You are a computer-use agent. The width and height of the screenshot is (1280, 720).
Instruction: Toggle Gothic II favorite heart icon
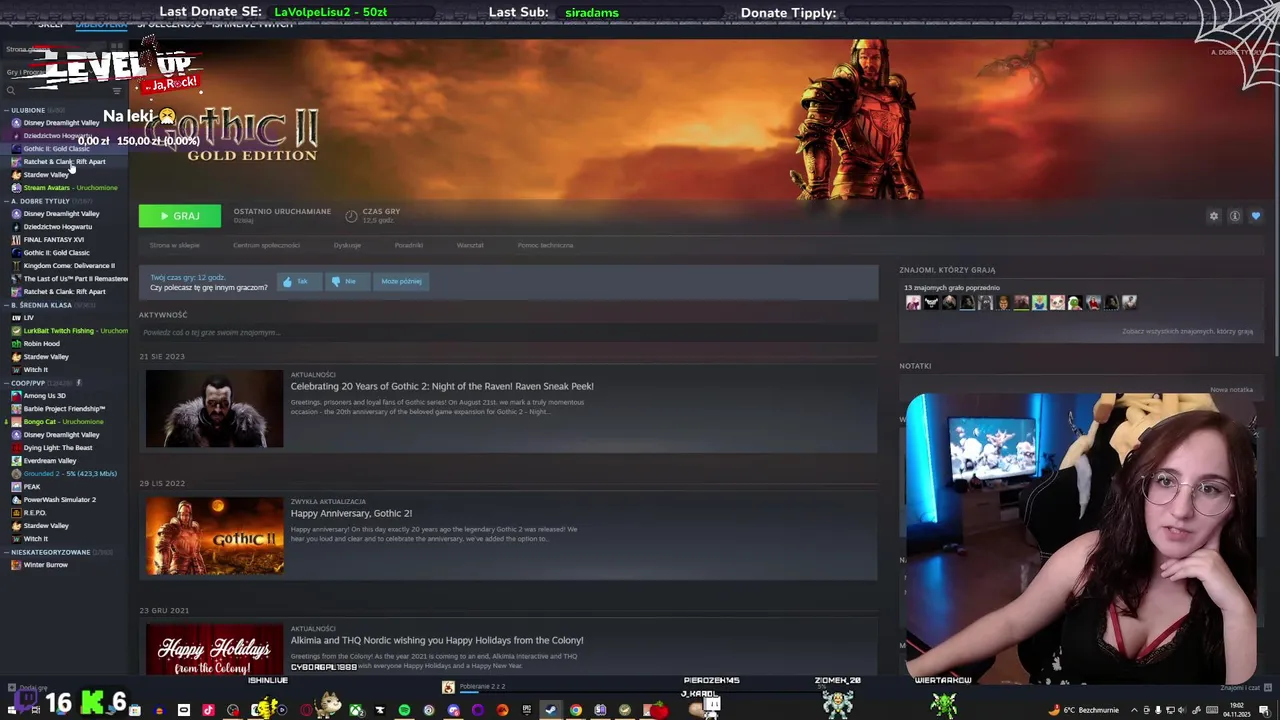point(1256,216)
